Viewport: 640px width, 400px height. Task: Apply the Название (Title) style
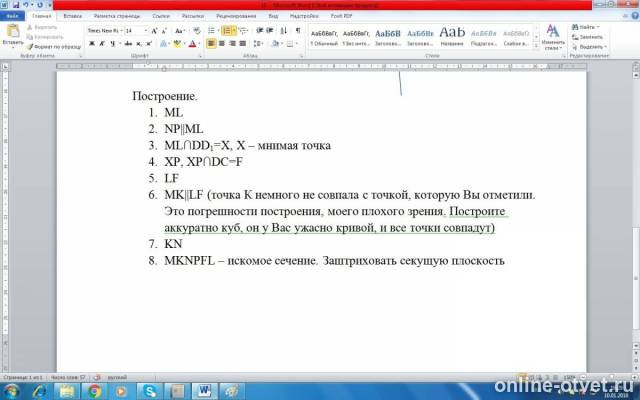[452, 37]
